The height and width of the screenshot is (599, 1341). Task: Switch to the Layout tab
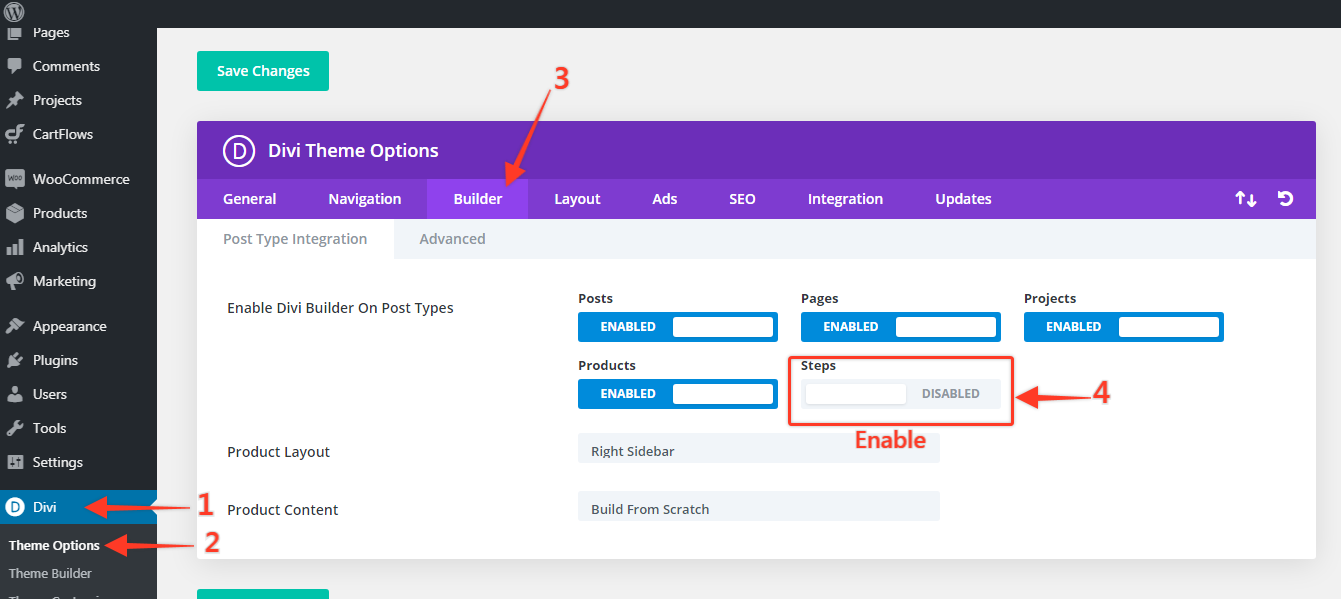[x=577, y=199]
